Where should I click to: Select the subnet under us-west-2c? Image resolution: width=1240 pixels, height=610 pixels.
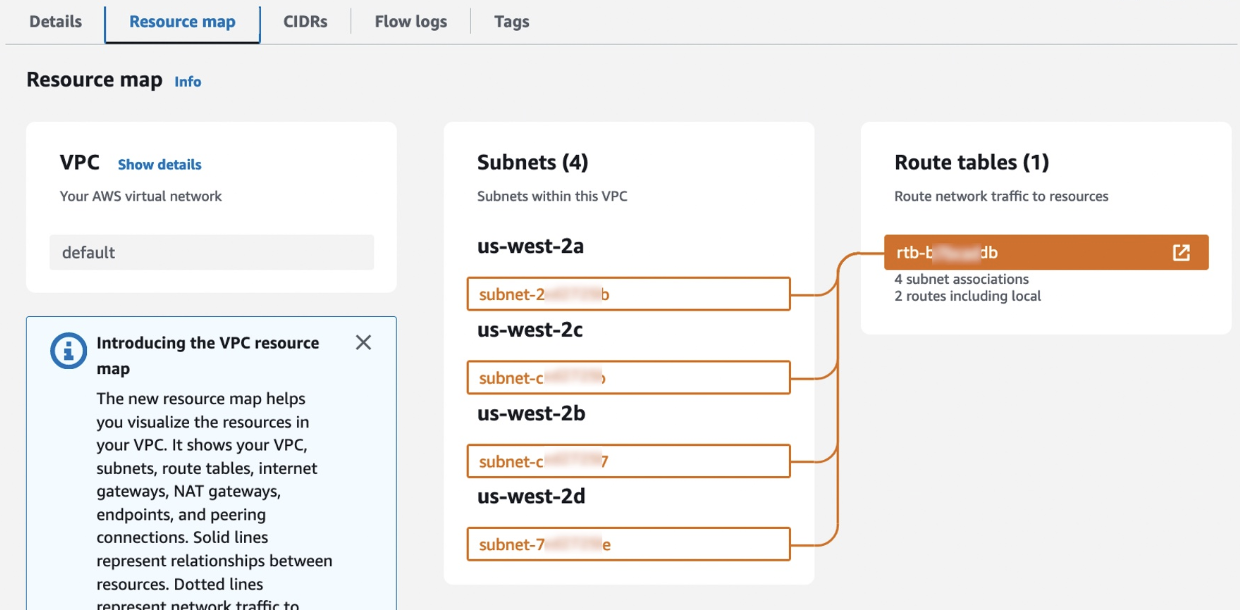pyautogui.click(x=629, y=378)
